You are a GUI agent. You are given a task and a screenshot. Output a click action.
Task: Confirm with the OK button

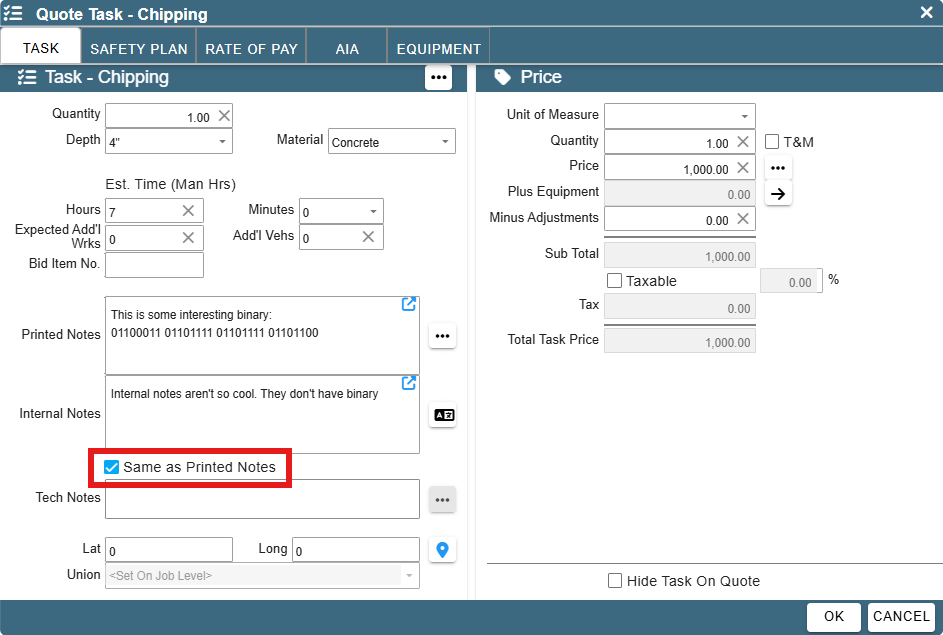[834, 616]
